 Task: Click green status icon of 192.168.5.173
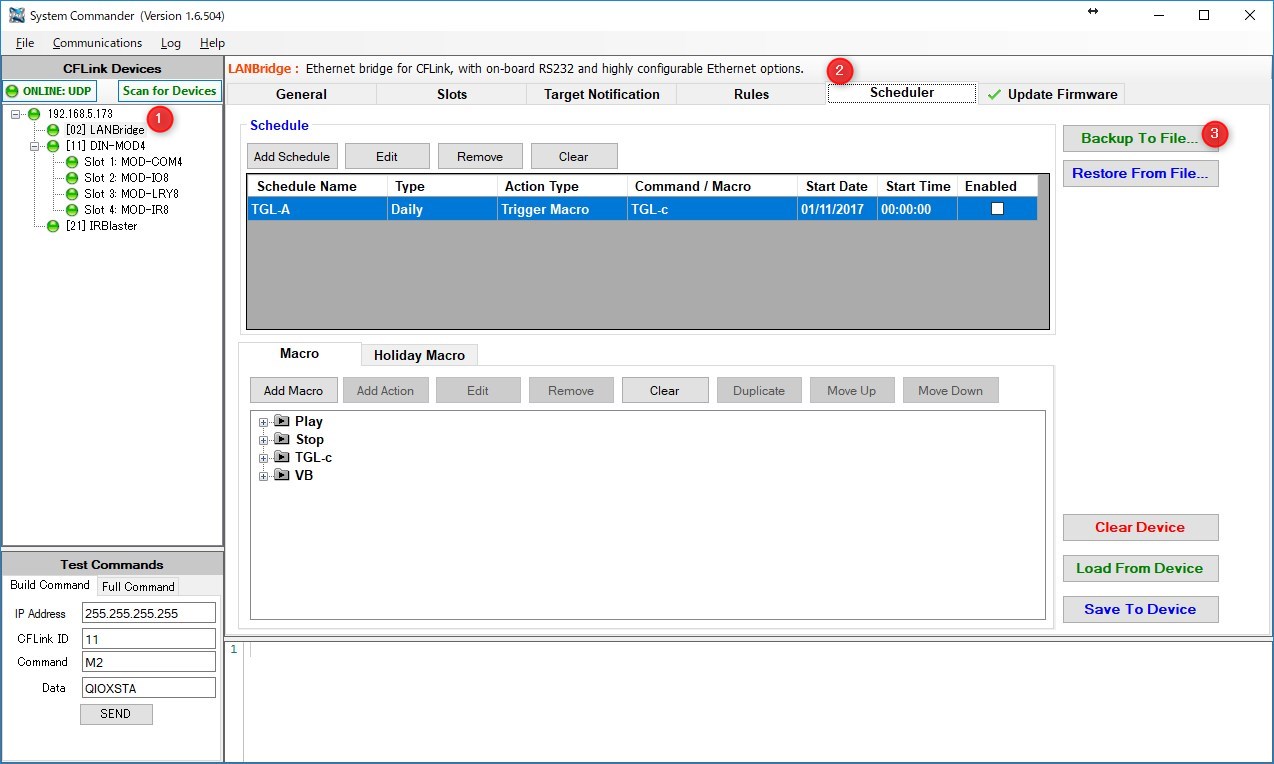pos(35,114)
